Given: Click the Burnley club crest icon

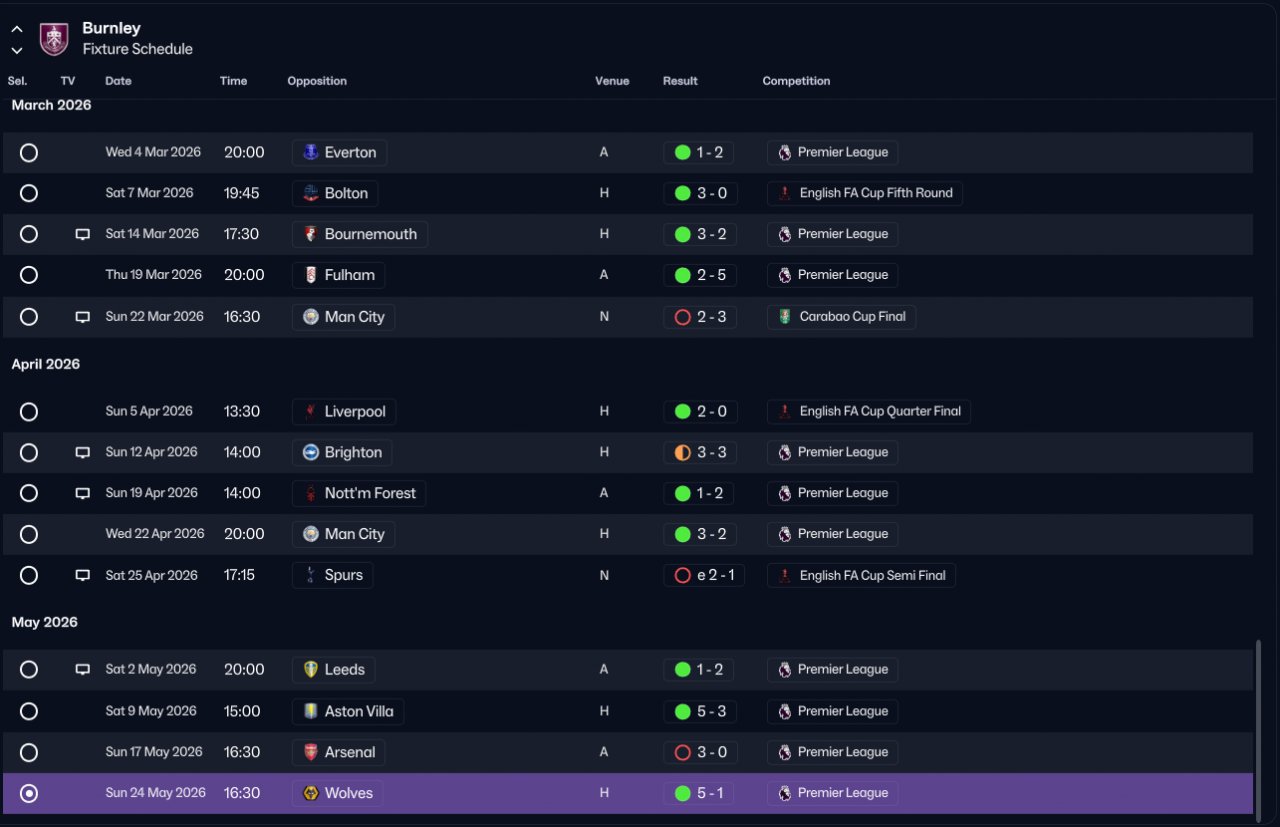Looking at the screenshot, I should click(x=54, y=39).
